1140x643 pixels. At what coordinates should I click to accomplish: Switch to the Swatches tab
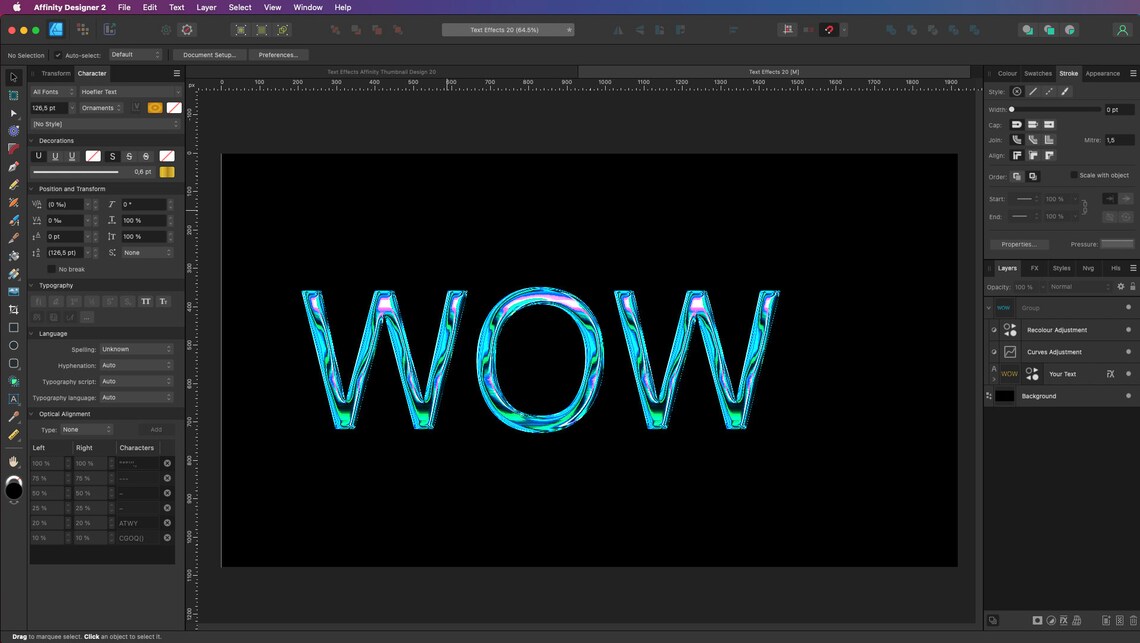coord(1038,72)
